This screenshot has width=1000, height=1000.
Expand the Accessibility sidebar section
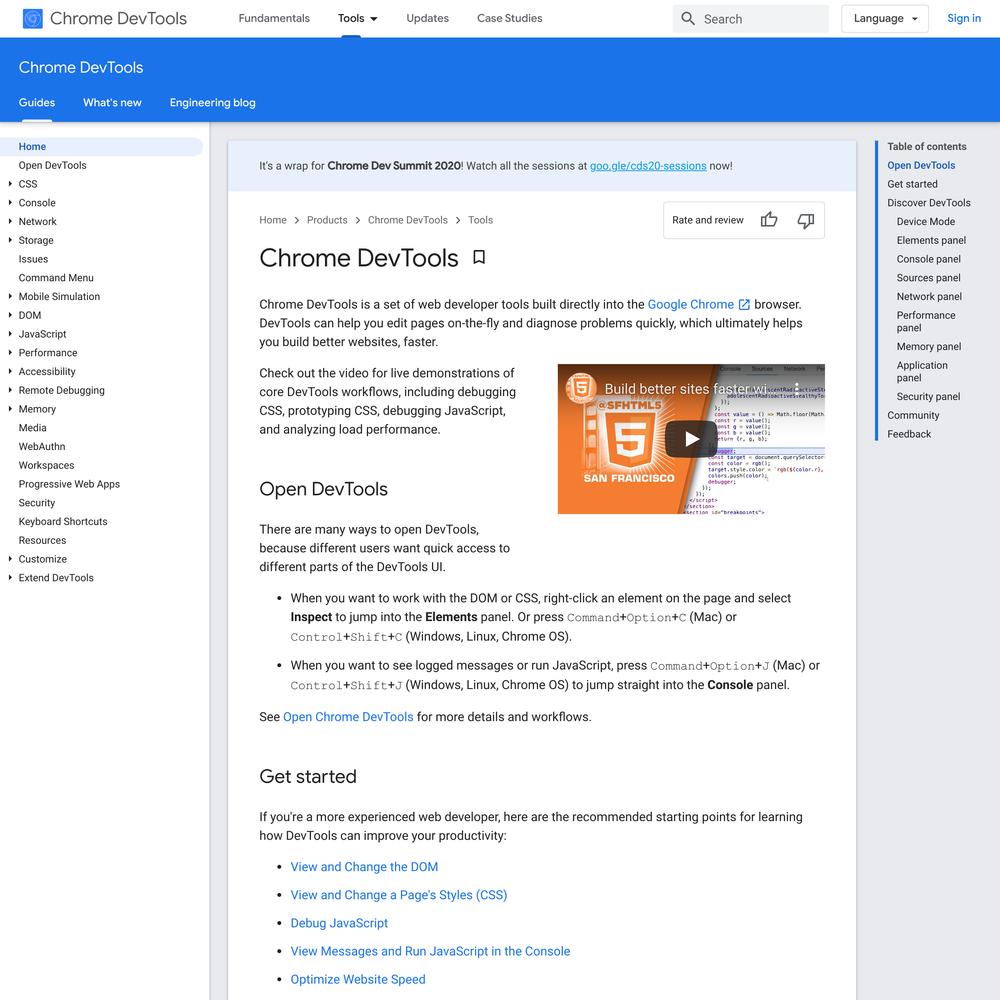10,371
